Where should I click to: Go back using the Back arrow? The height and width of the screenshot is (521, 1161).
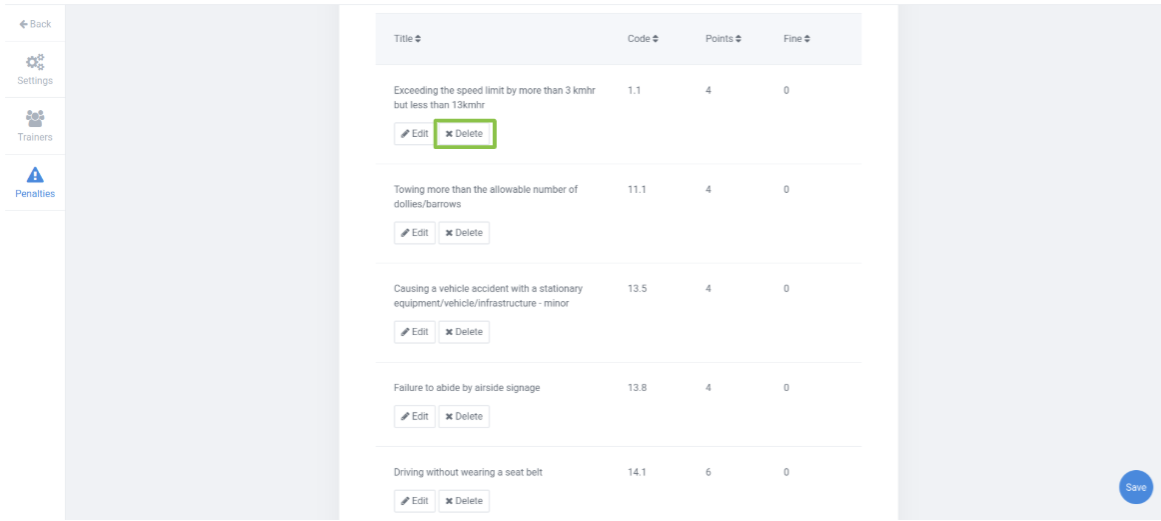(35, 24)
